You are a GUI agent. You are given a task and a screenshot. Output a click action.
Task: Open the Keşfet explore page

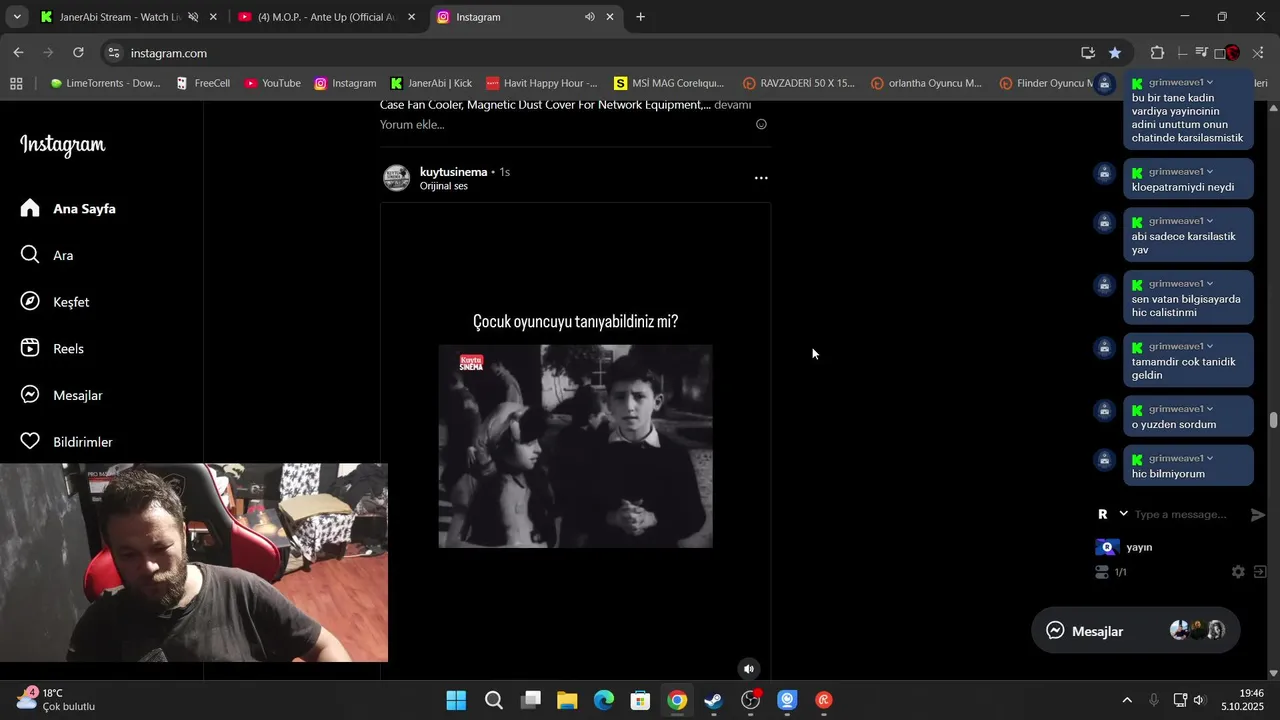click(x=55, y=302)
